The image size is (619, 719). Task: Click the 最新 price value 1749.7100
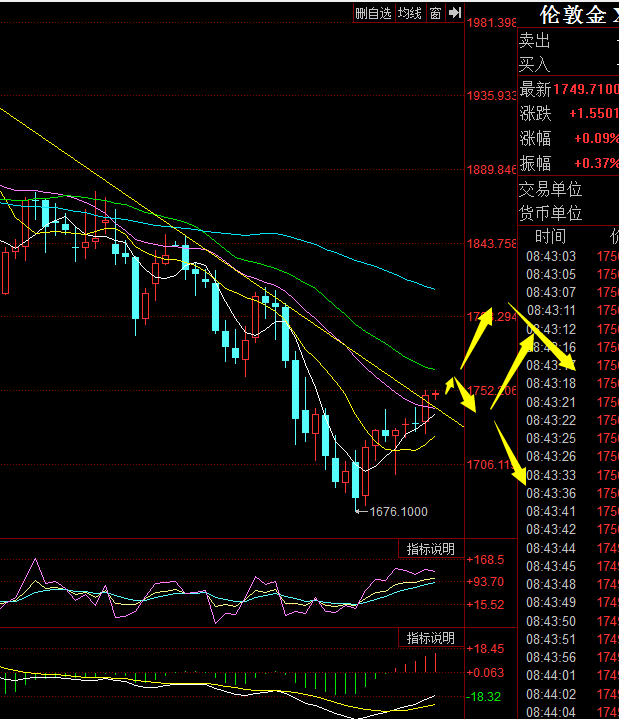coord(582,90)
